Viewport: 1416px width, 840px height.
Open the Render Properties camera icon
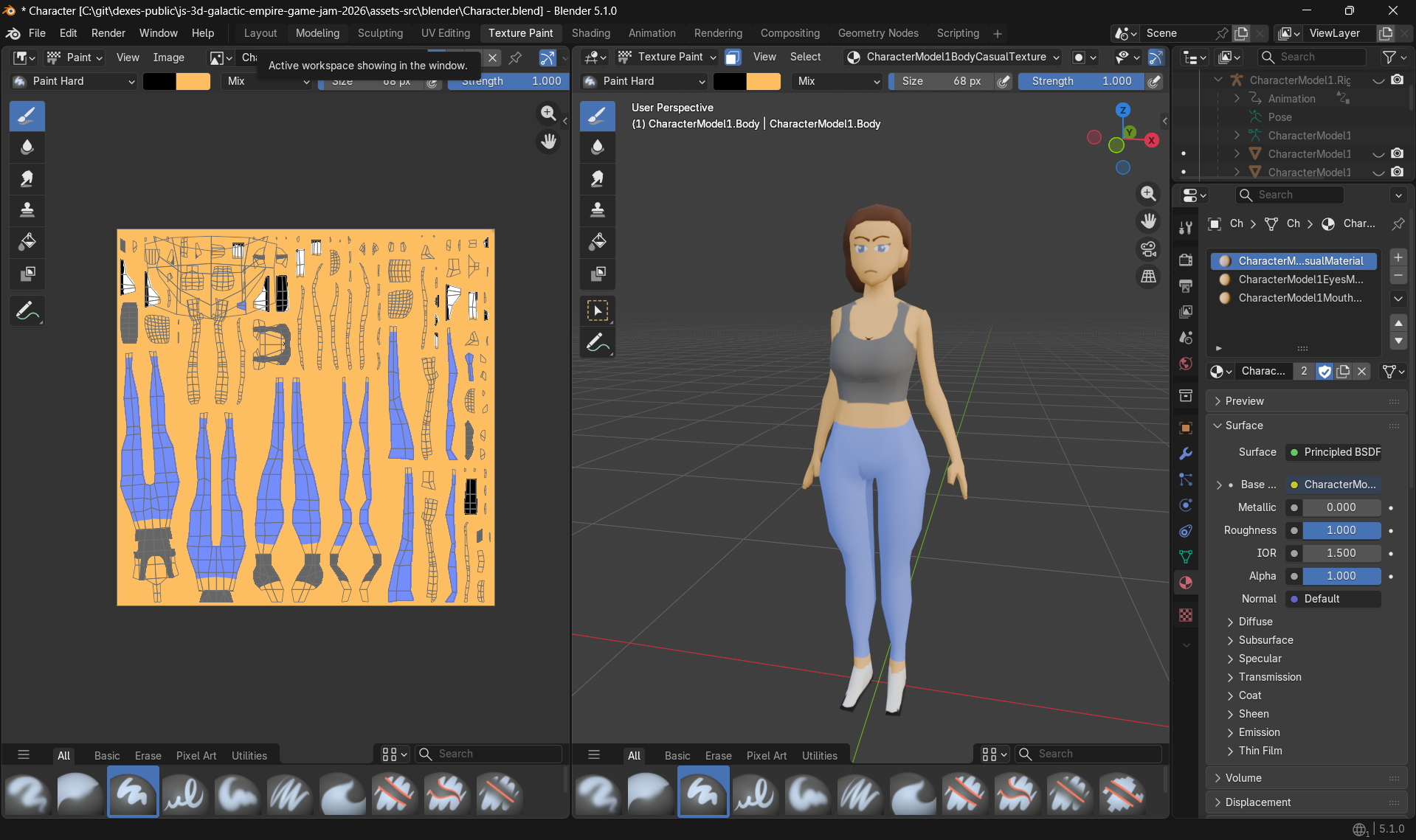(1185, 260)
